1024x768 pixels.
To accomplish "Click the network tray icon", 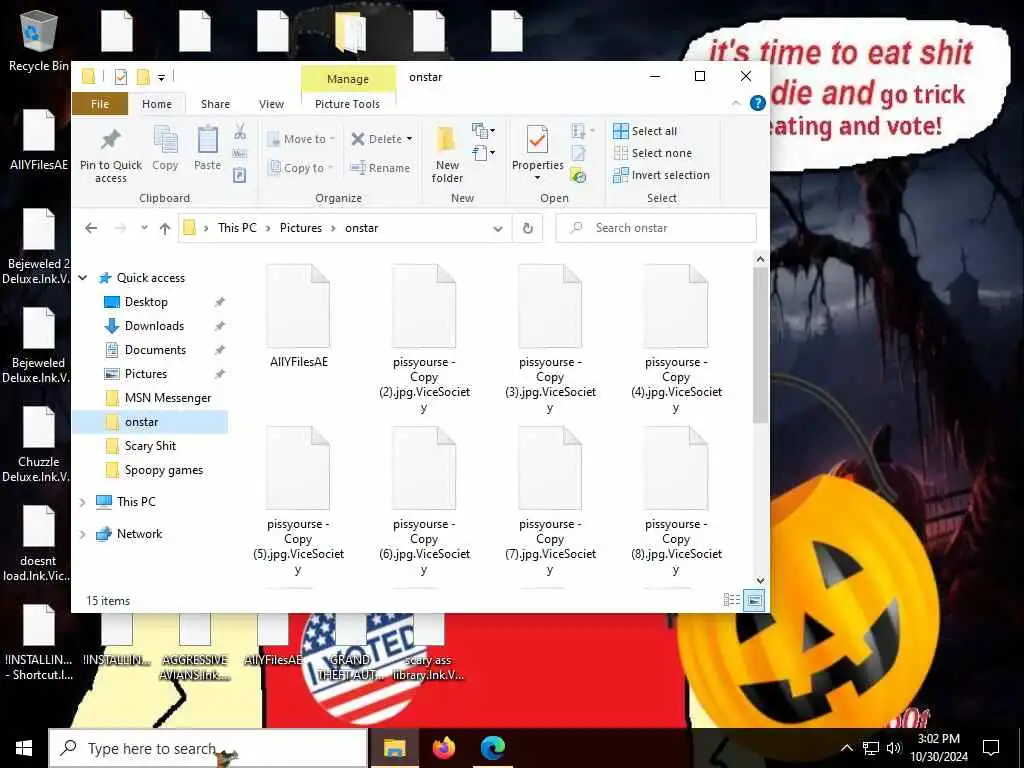I will coord(871,748).
